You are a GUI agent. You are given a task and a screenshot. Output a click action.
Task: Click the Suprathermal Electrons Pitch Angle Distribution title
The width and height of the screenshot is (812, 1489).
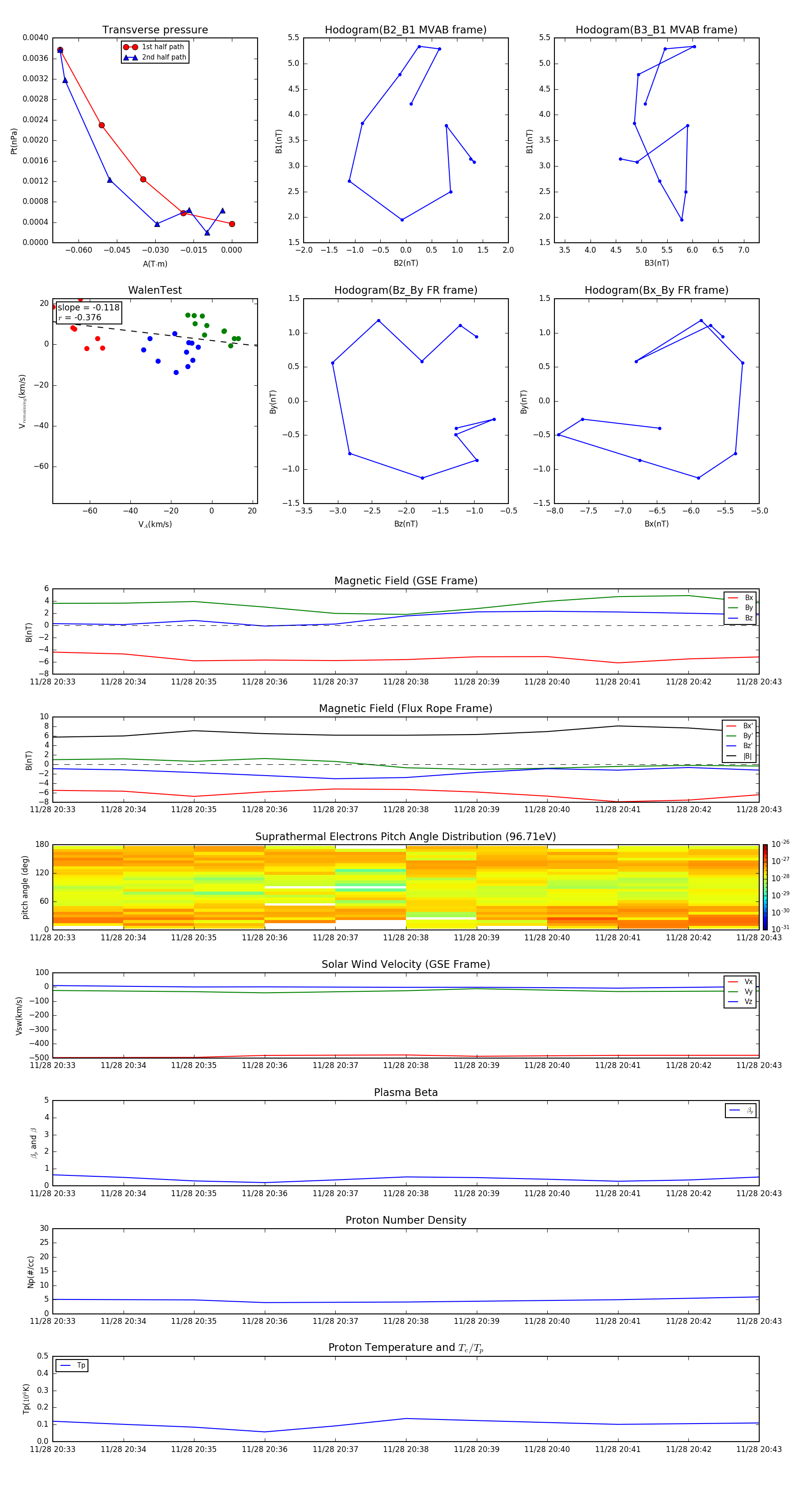406,837
